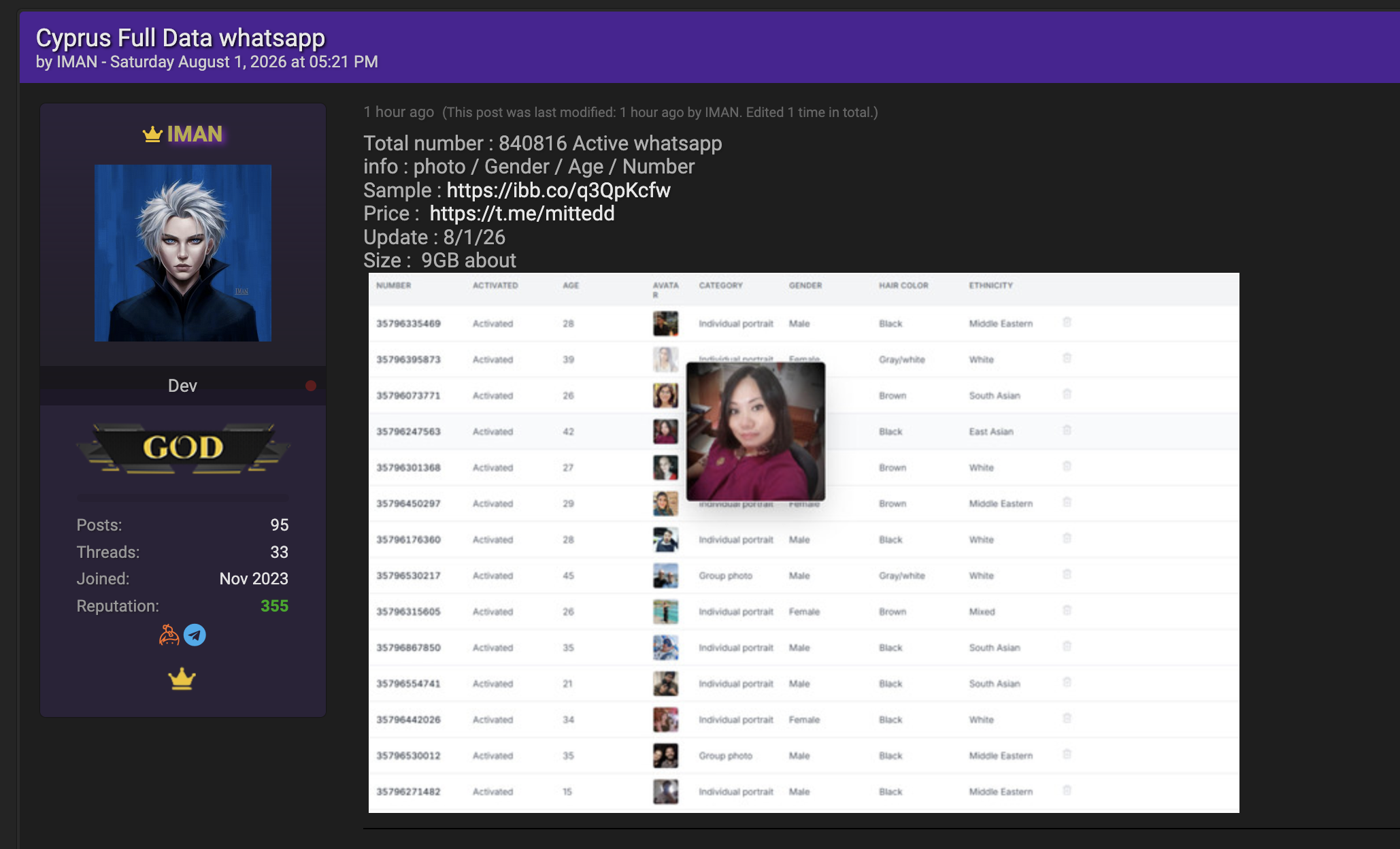Click the trash icon in the age 42 row
This screenshot has height=849, width=1400.
coord(1067,431)
